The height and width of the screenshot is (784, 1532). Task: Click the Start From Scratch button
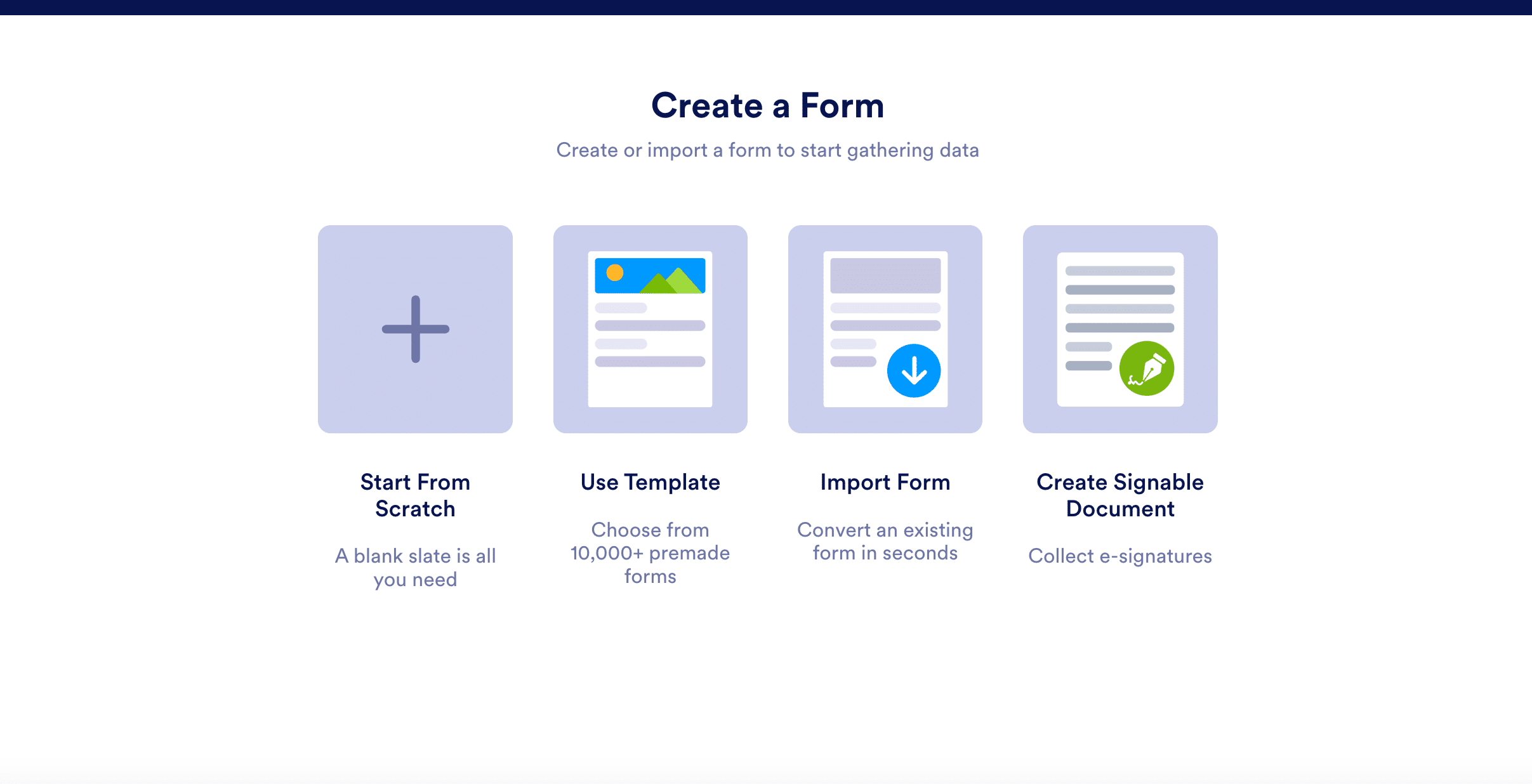[415, 328]
